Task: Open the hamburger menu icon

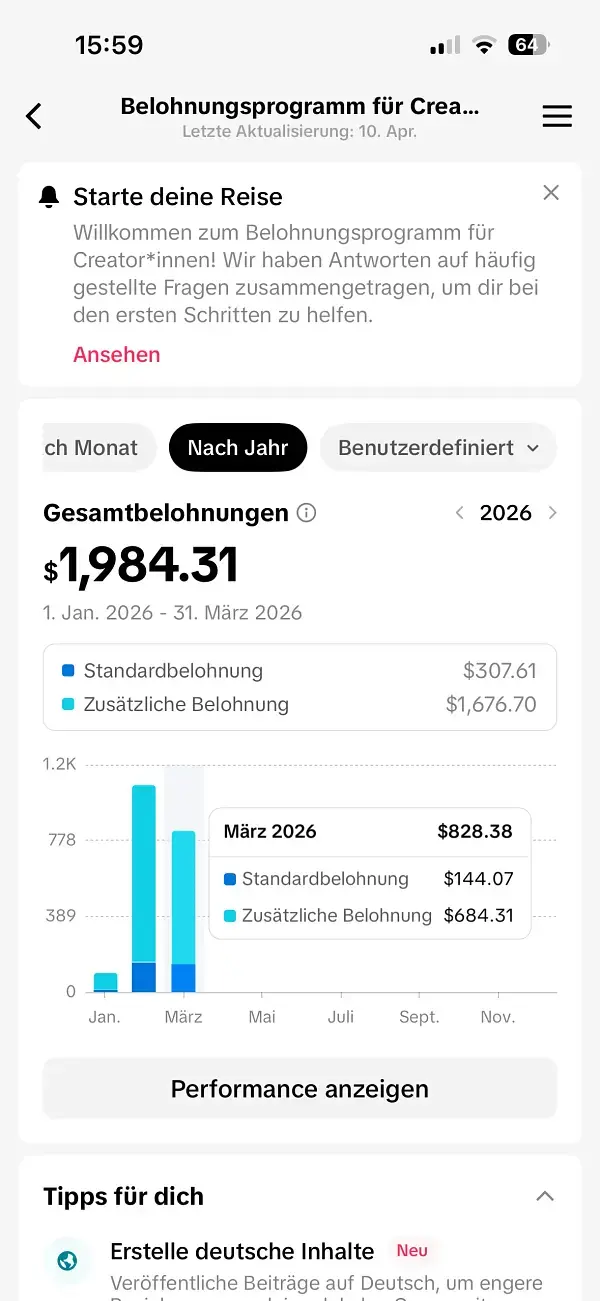Action: tap(557, 116)
